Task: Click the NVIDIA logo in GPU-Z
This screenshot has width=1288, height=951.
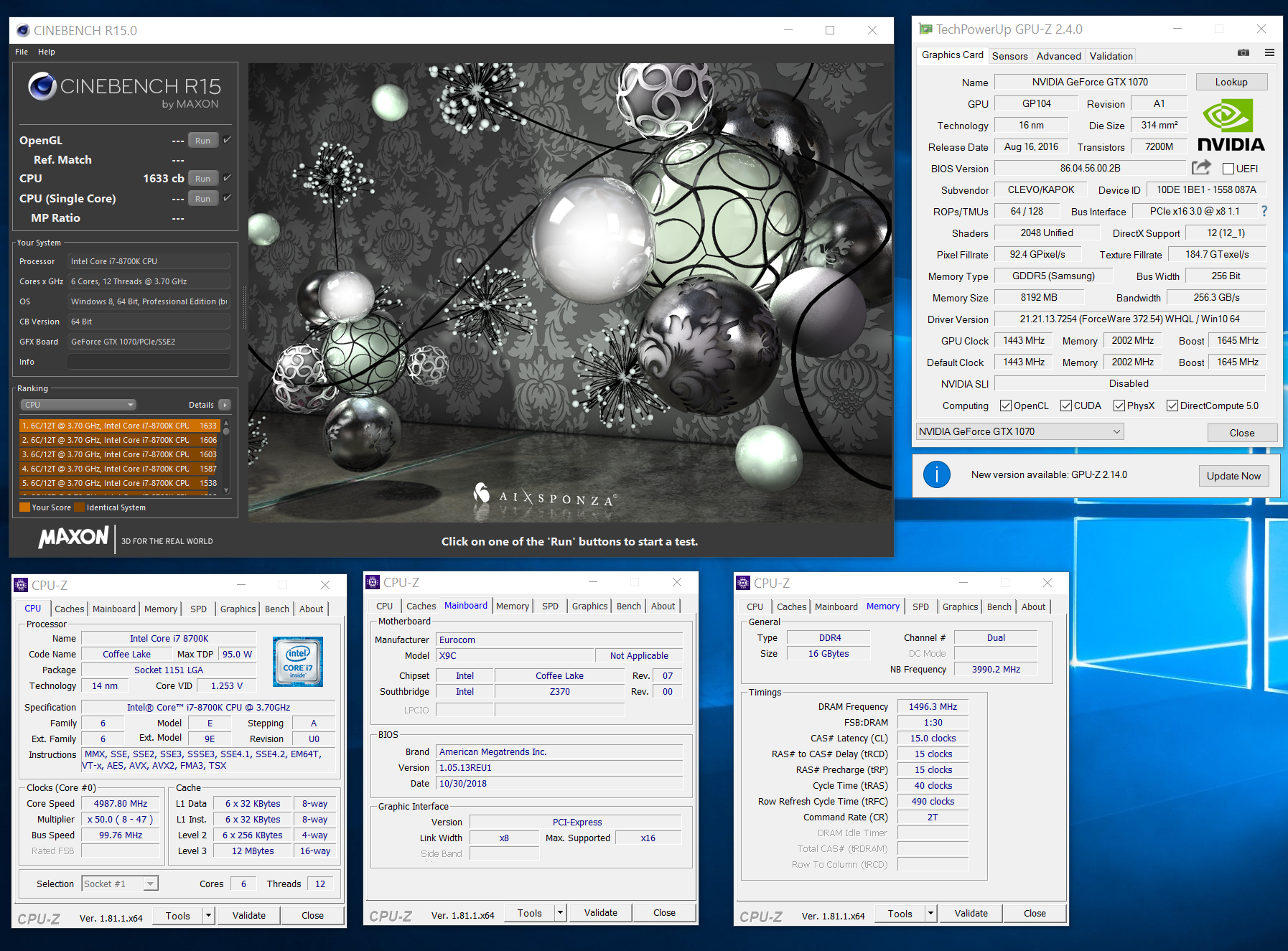Action: [x=1231, y=125]
